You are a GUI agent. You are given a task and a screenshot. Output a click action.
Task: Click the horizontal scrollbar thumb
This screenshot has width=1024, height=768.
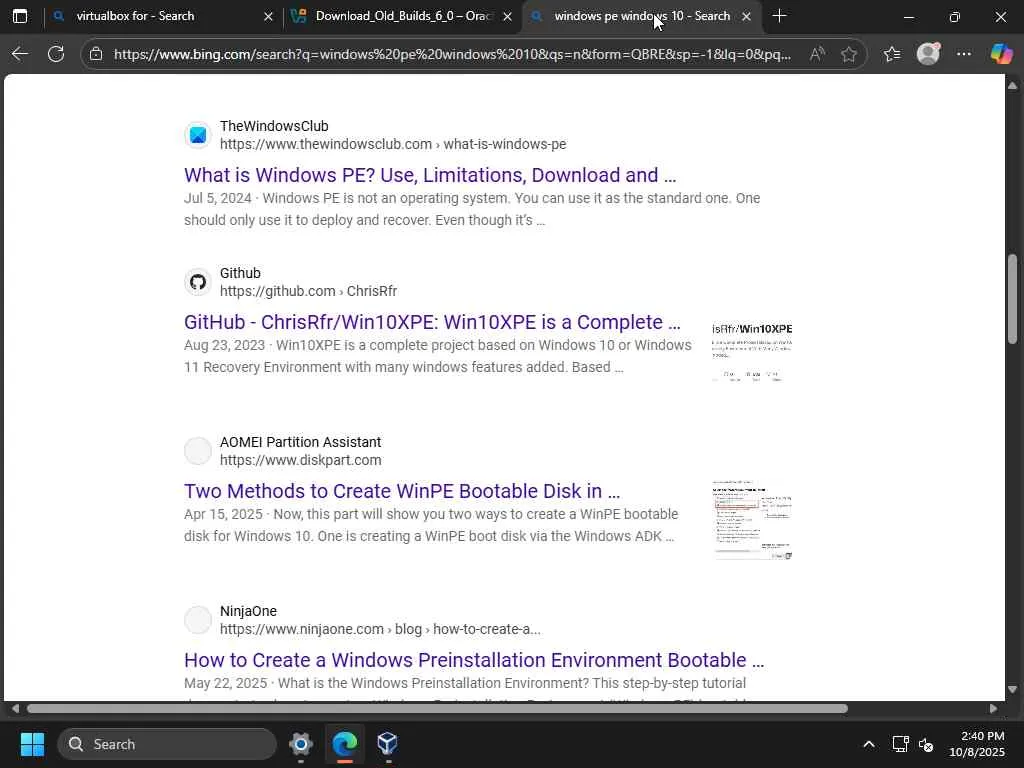pyautogui.click(x=437, y=709)
